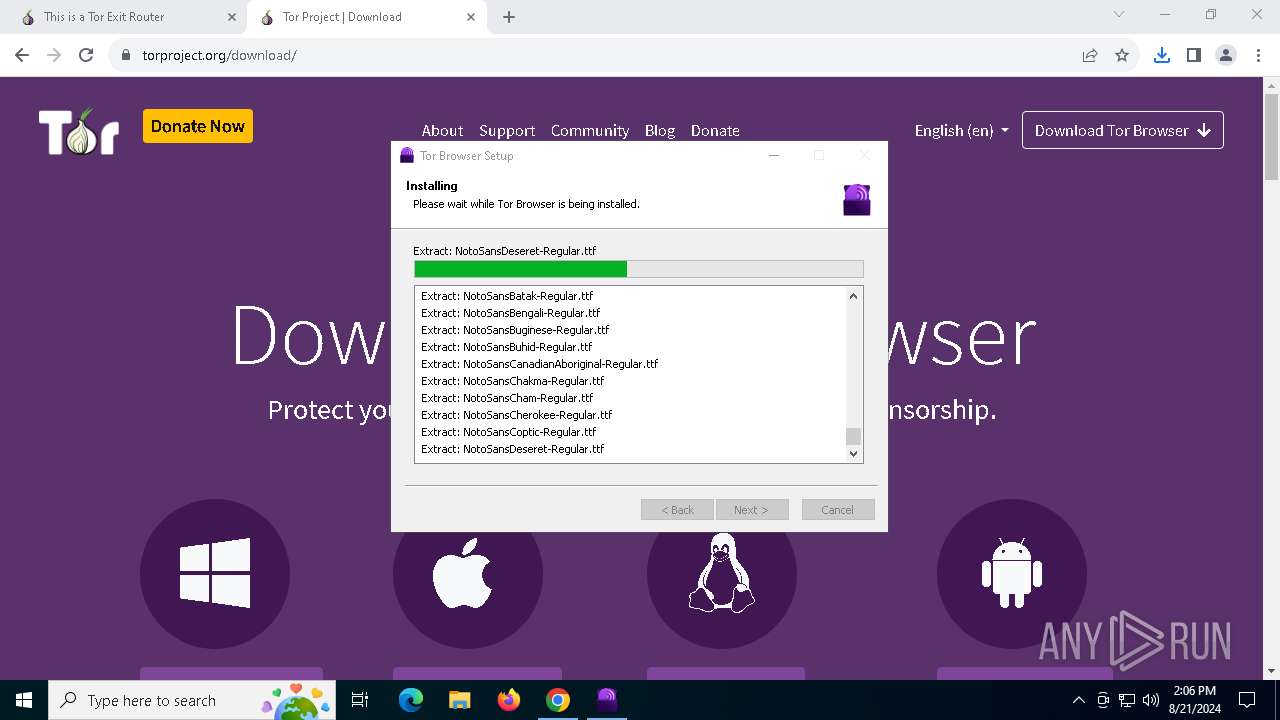This screenshot has height=720, width=1280.
Task: Click Download Tor Browser button
Action: point(1122,130)
